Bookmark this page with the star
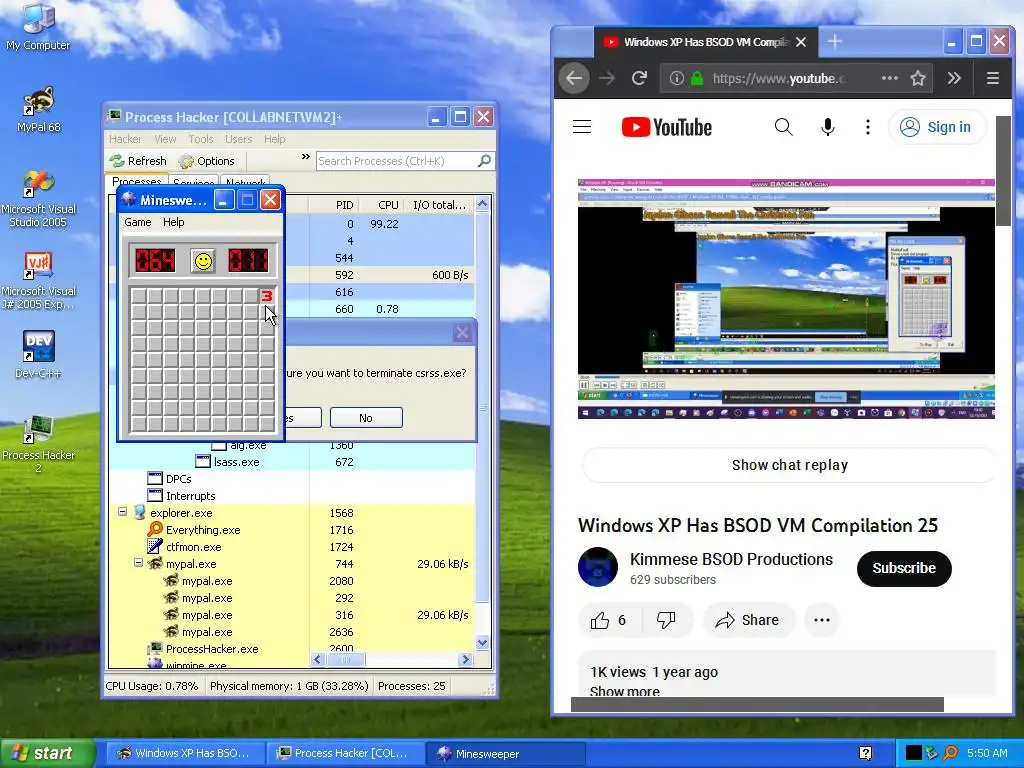This screenshot has height=768, width=1024. pos(918,78)
